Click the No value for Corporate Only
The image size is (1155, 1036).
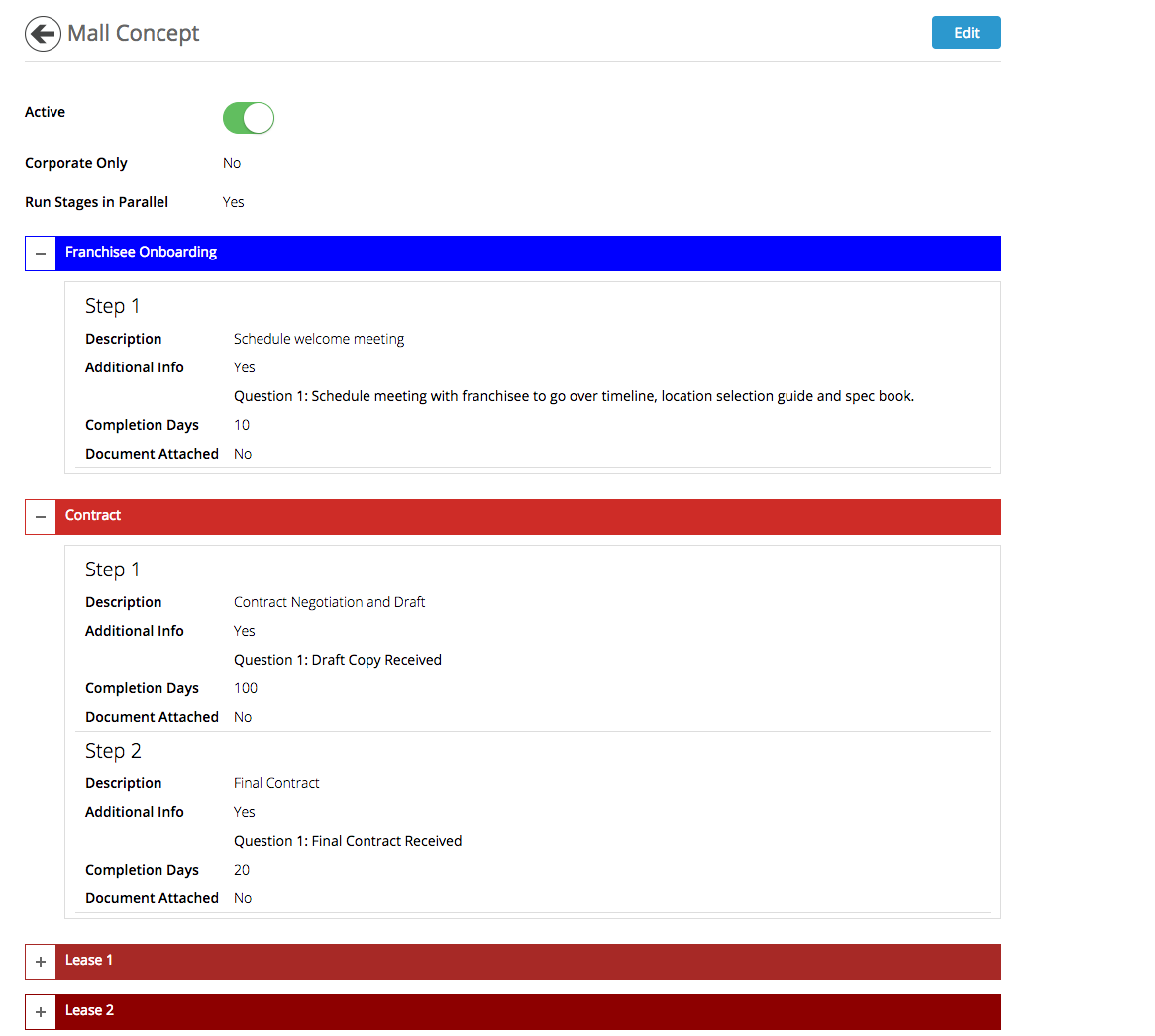pyautogui.click(x=232, y=163)
